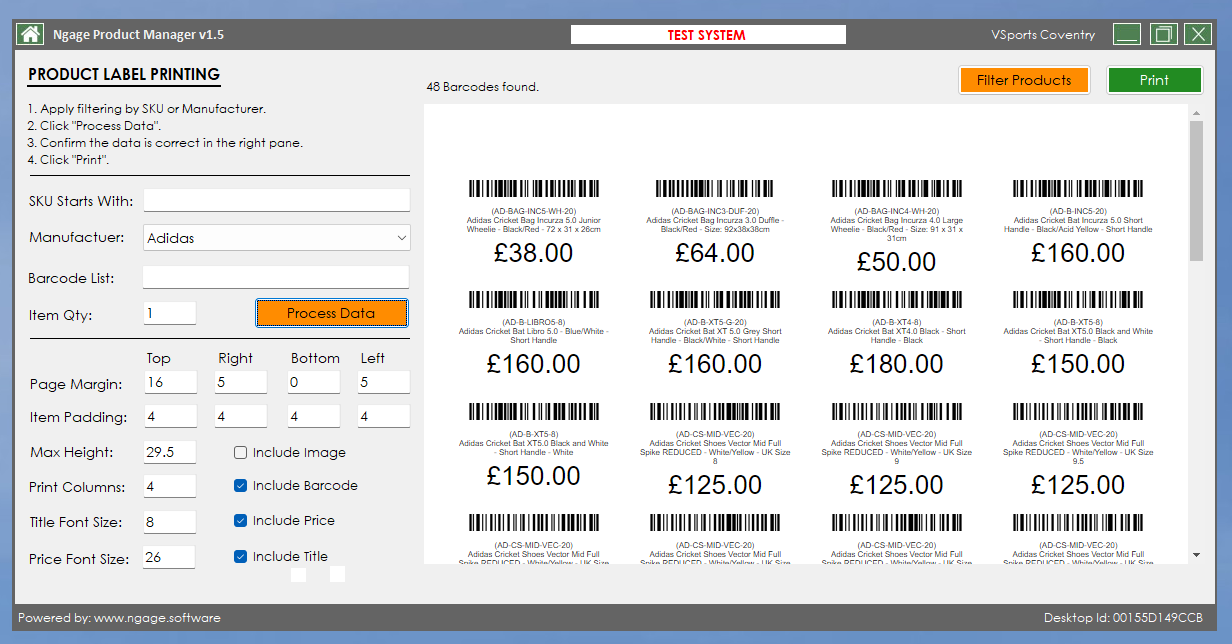Click the Desktop Id text in footer

point(1123,618)
